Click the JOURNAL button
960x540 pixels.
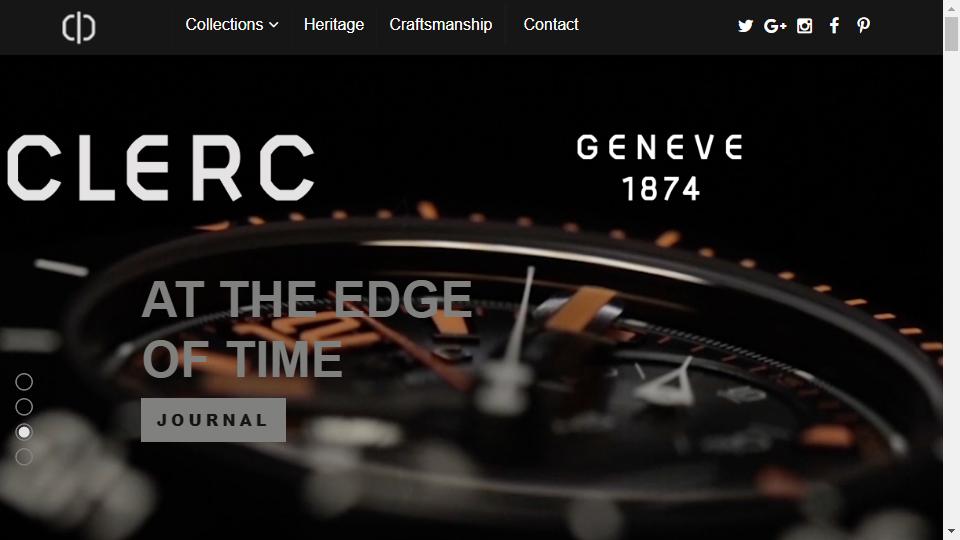pos(213,420)
